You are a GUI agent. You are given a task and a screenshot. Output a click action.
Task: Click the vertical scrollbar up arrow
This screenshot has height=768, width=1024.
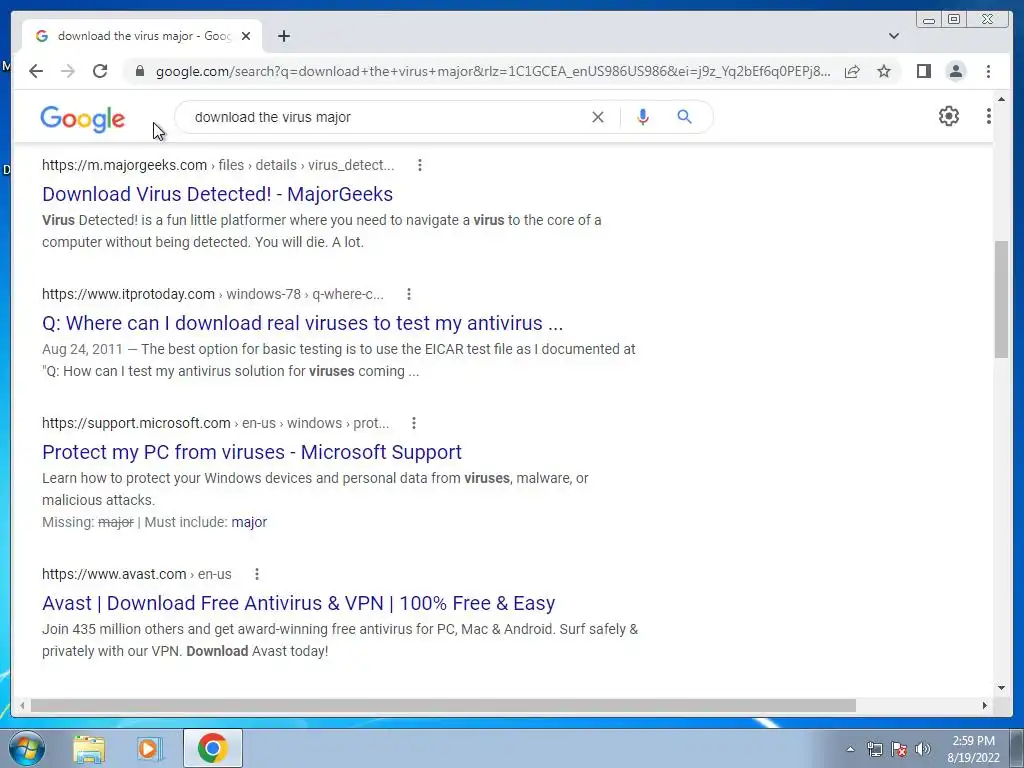pos(1001,99)
